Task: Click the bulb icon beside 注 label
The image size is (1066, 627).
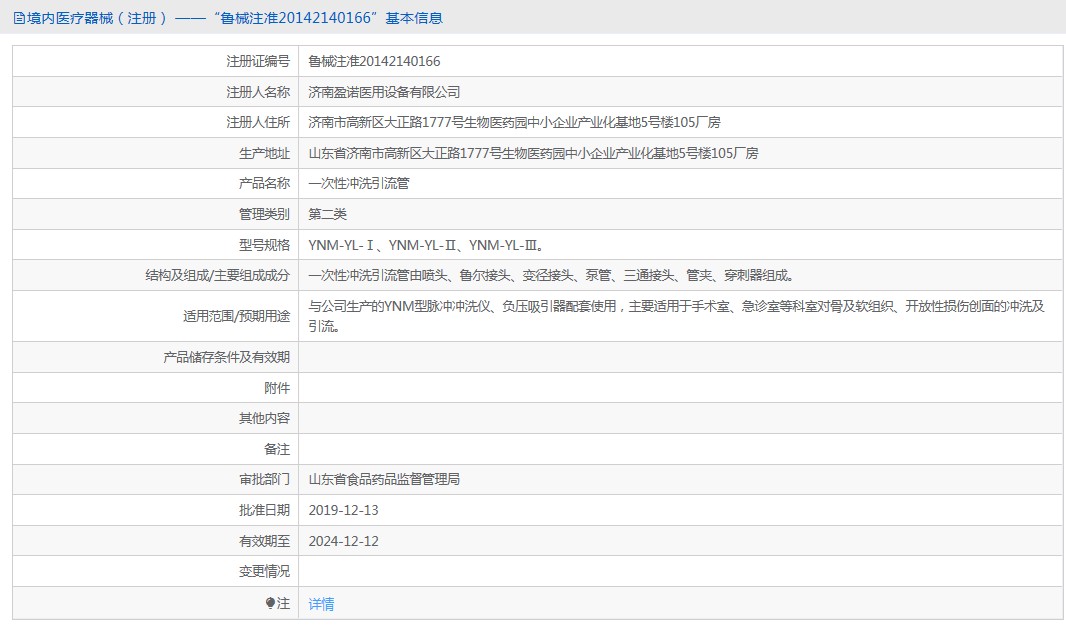Action: (x=270, y=603)
